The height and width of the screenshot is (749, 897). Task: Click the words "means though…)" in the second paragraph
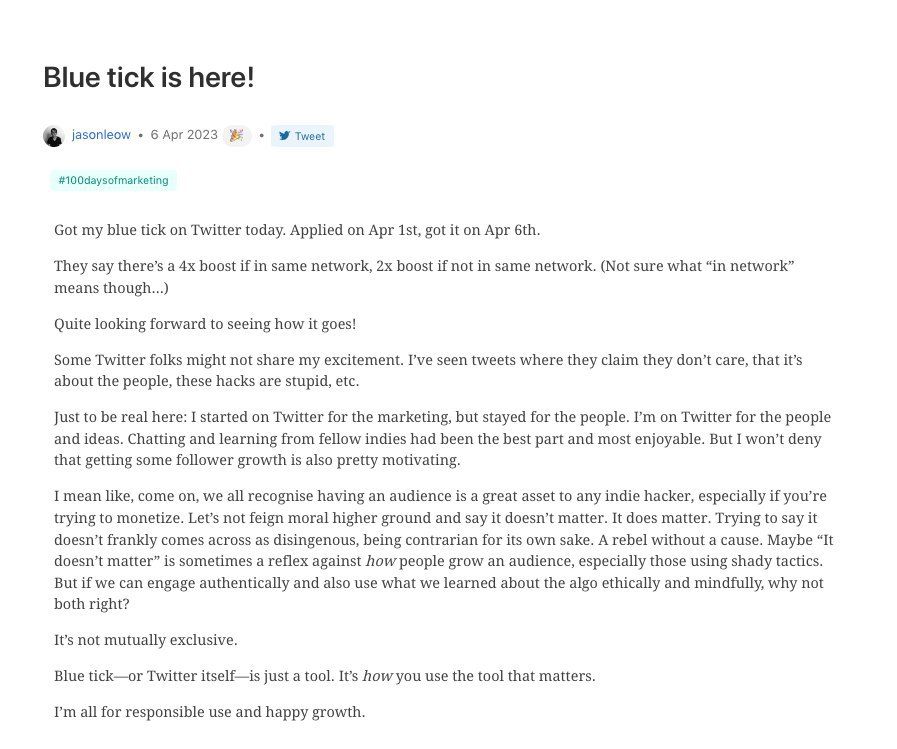click(111, 288)
